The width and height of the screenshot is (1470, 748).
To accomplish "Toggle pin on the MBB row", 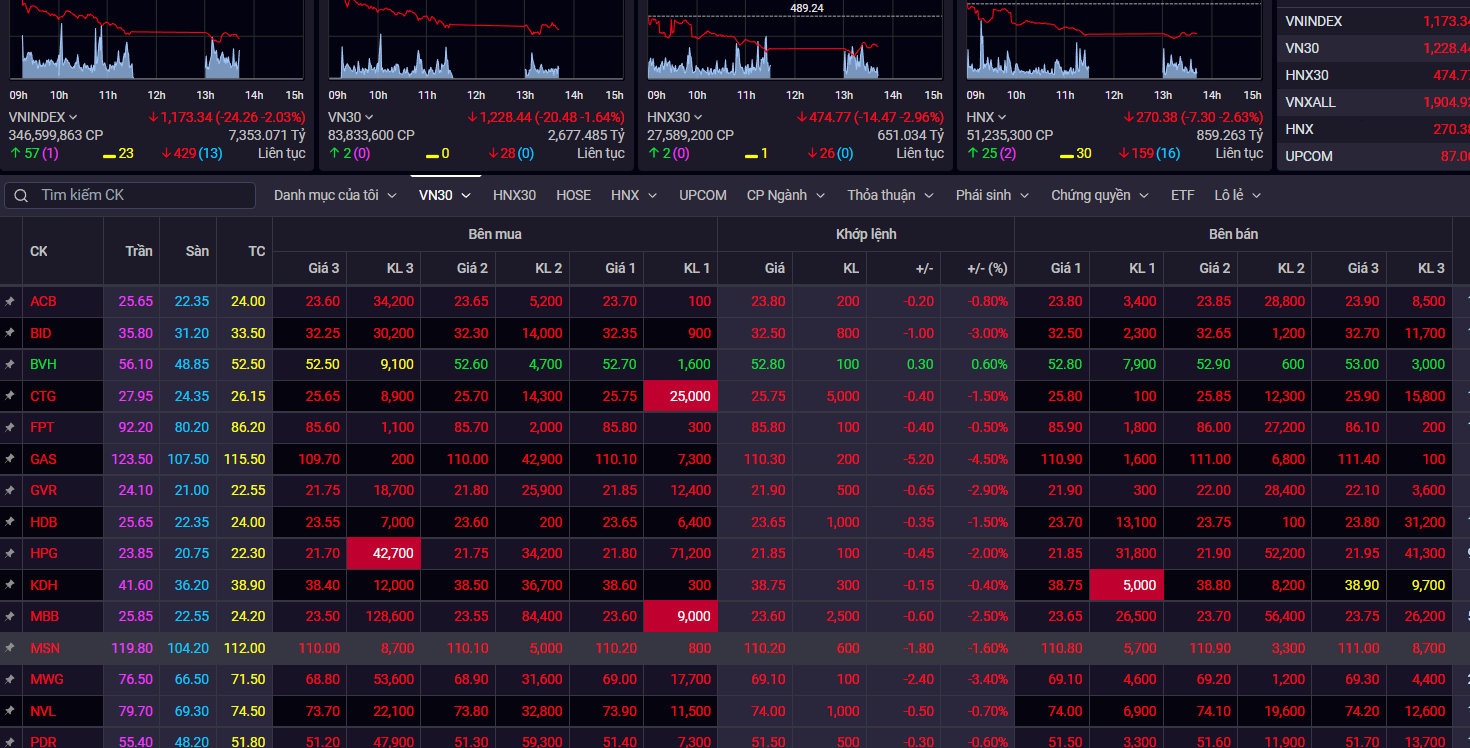I will (10, 616).
